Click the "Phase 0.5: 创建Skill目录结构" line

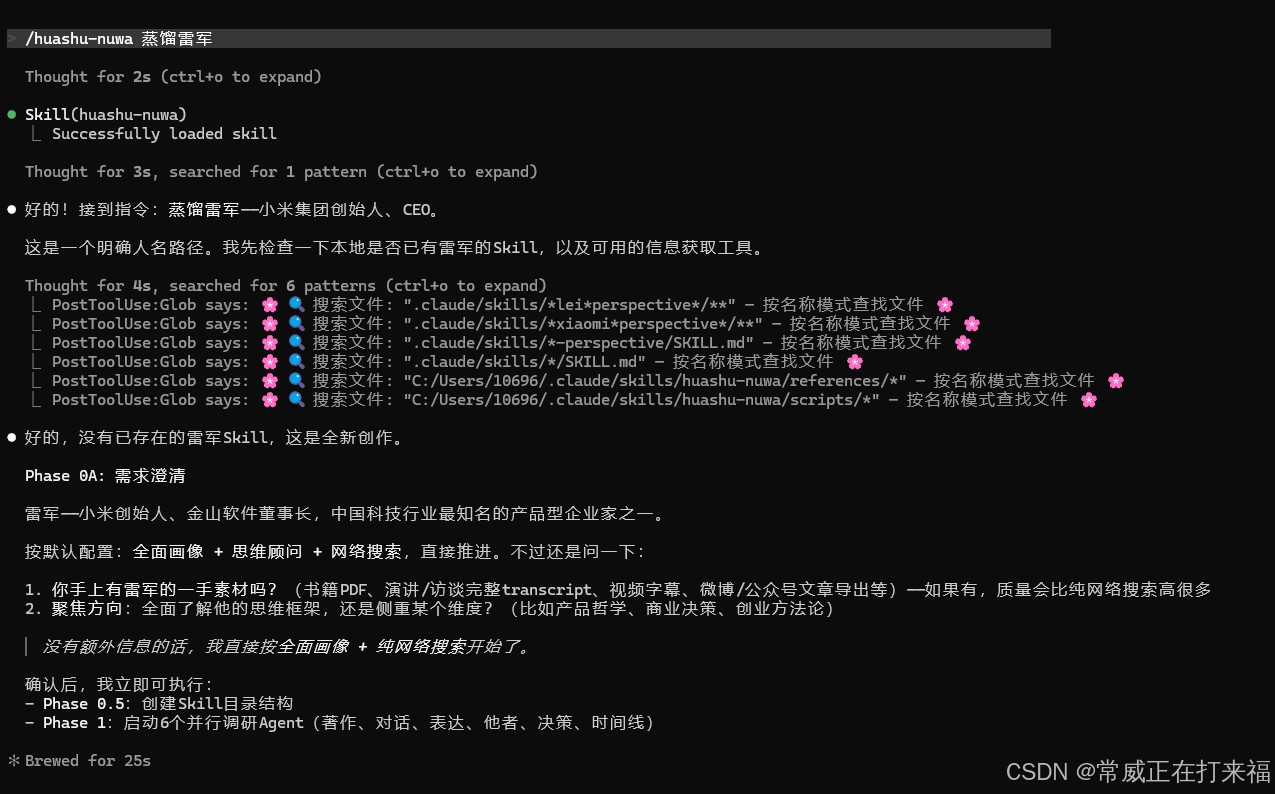coord(159,704)
